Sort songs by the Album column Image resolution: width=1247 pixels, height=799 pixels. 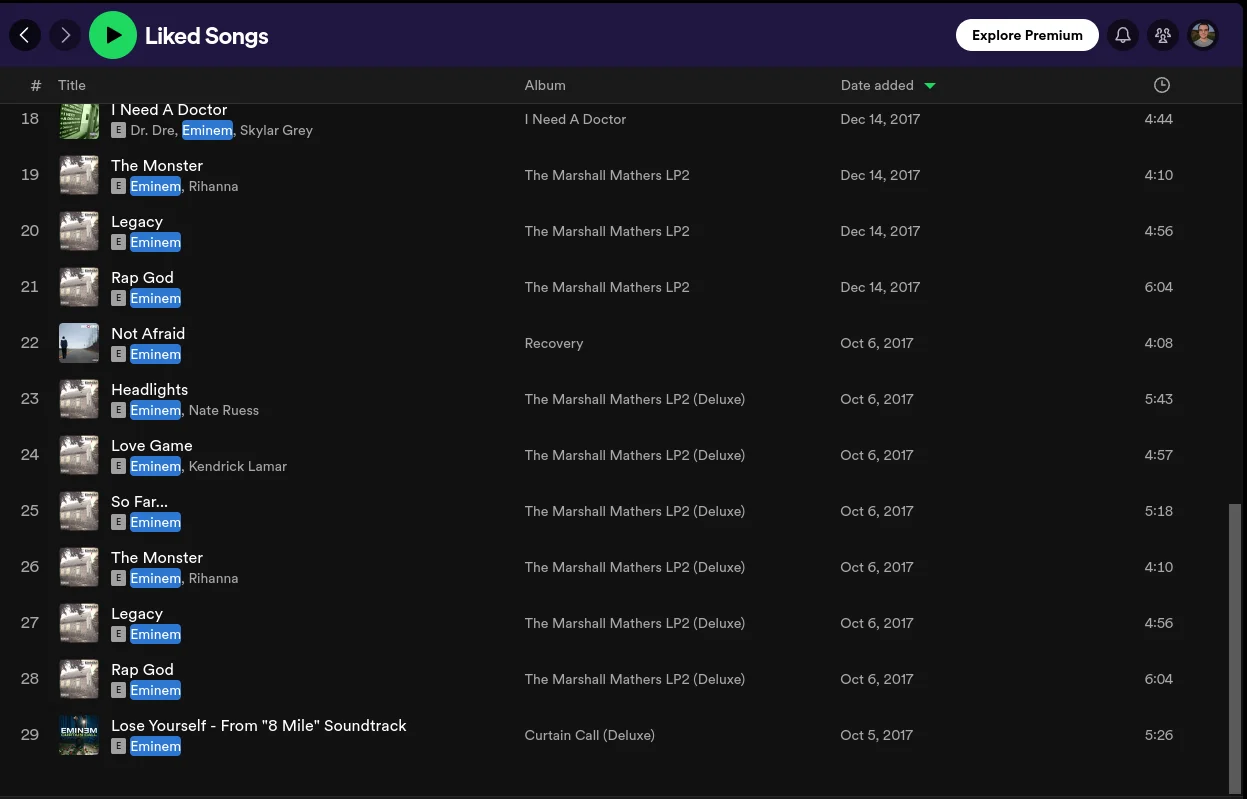point(545,85)
